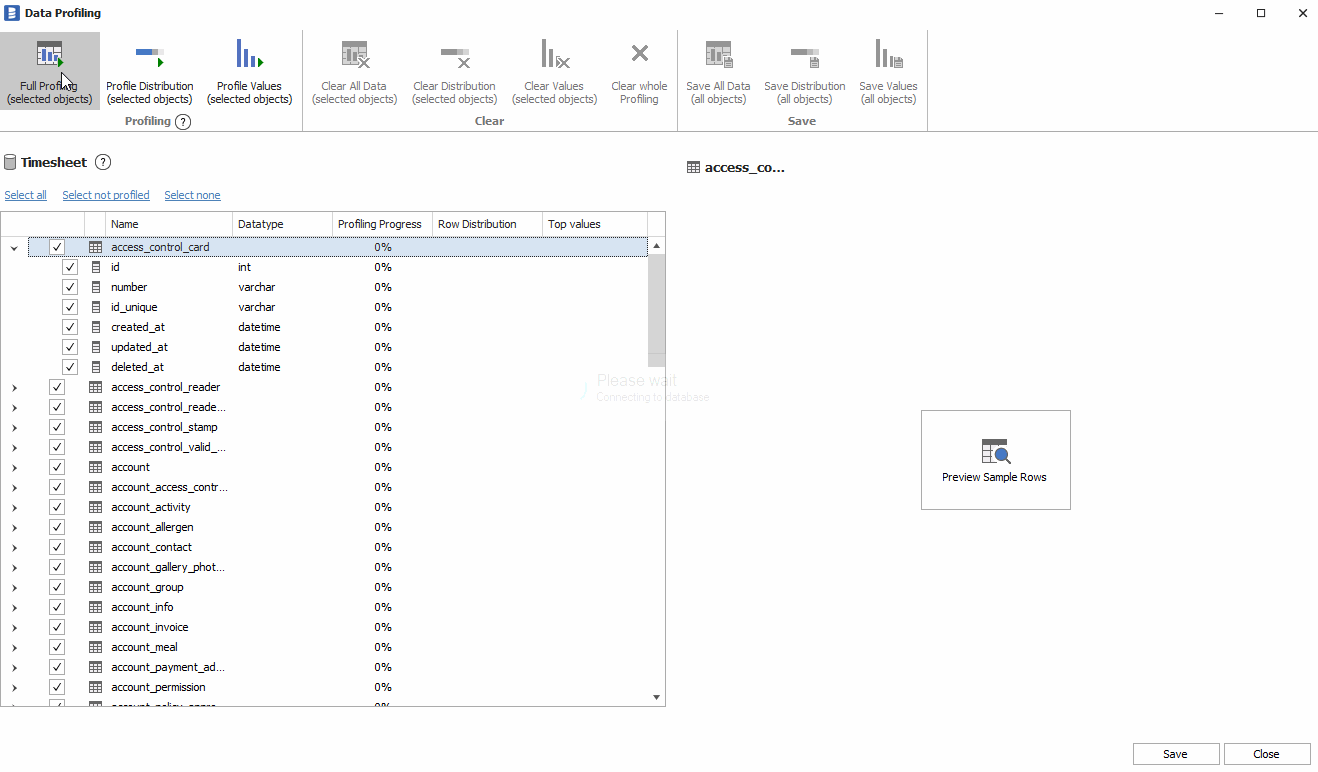Click Preview Sample Rows

[x=995, y=459]
